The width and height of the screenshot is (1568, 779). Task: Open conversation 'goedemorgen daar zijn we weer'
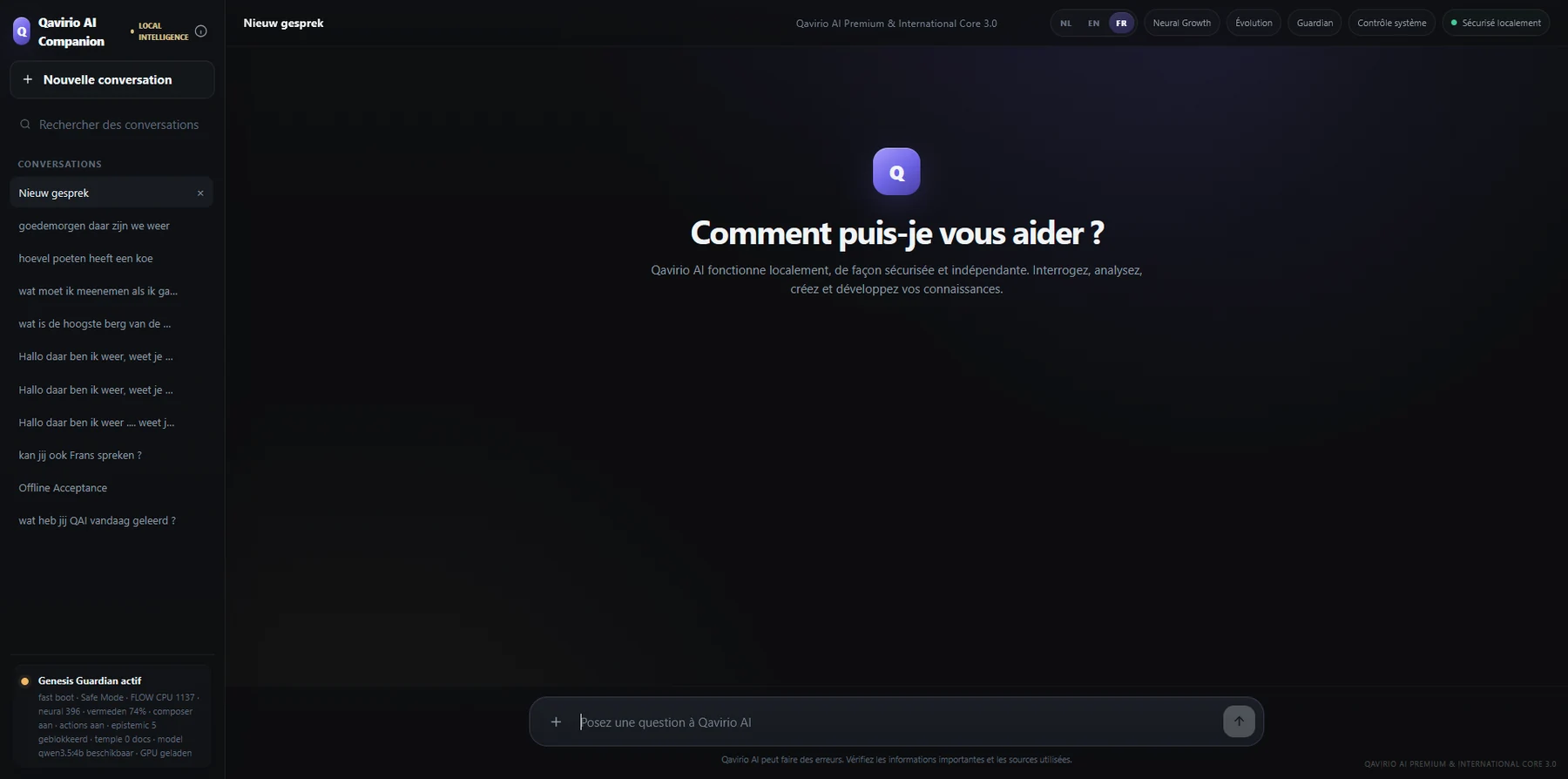pyautogui.click(x=112, y=226)
